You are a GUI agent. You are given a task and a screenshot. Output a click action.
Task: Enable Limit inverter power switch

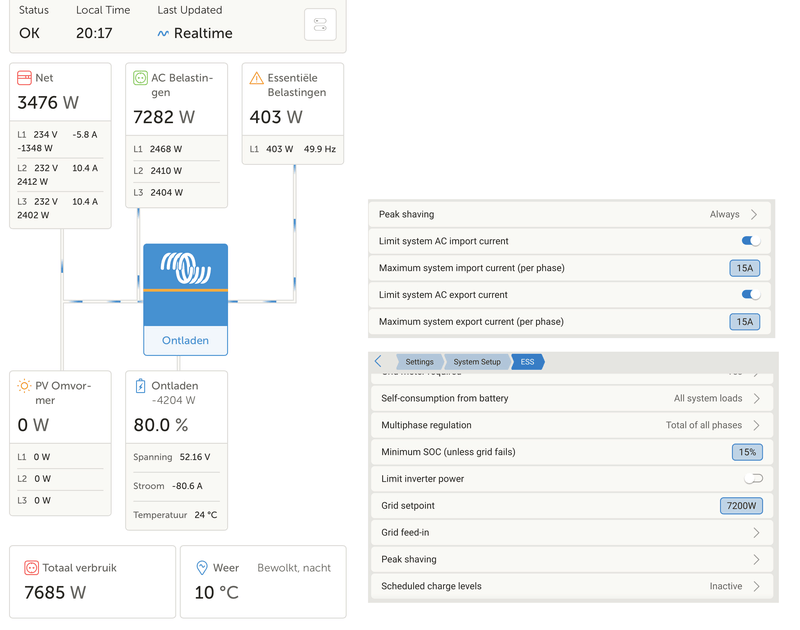753,479
